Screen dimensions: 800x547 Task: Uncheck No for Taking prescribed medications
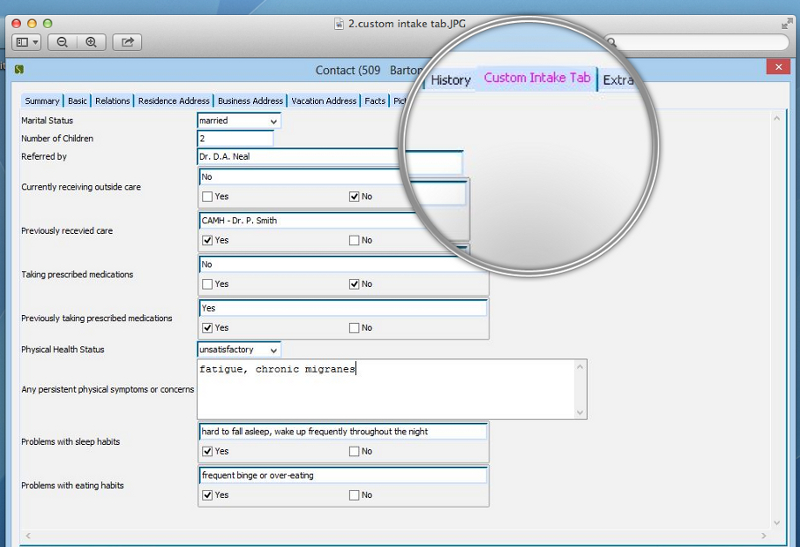pyautogui.click(x=354, y=284)
